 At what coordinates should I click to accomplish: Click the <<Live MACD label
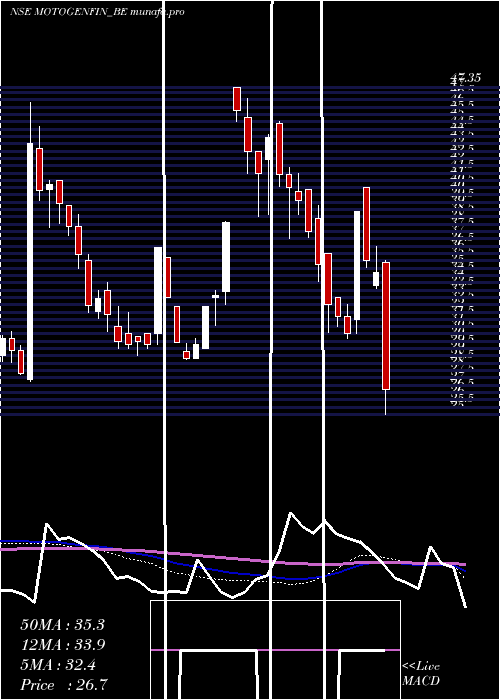[421, 673]
